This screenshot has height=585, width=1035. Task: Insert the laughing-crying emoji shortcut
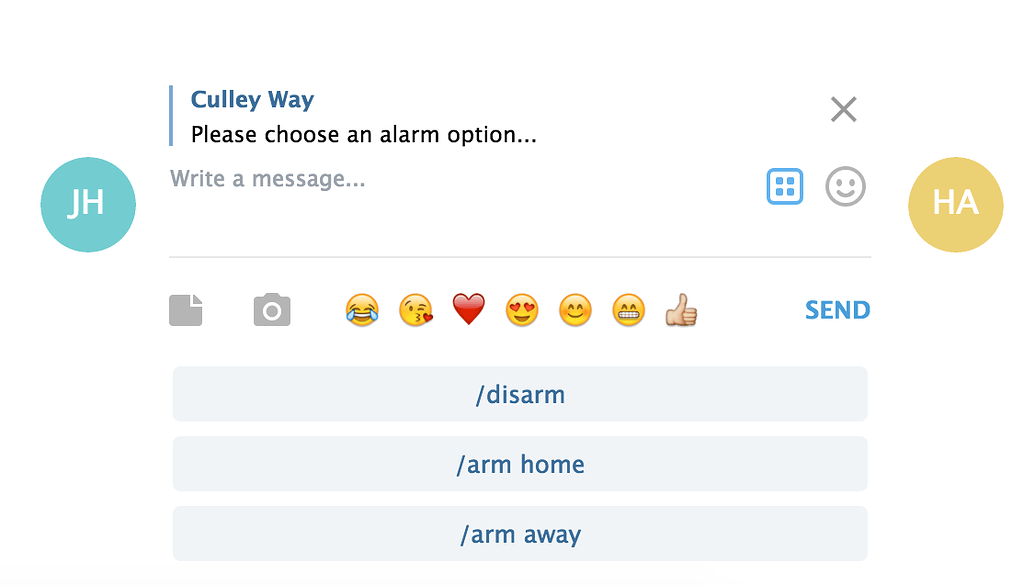[362, 310]
